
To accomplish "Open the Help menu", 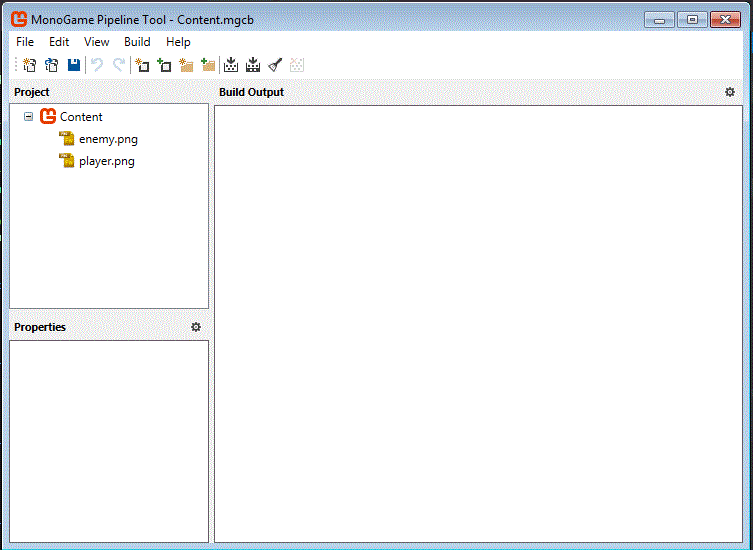I will (178, 42).
